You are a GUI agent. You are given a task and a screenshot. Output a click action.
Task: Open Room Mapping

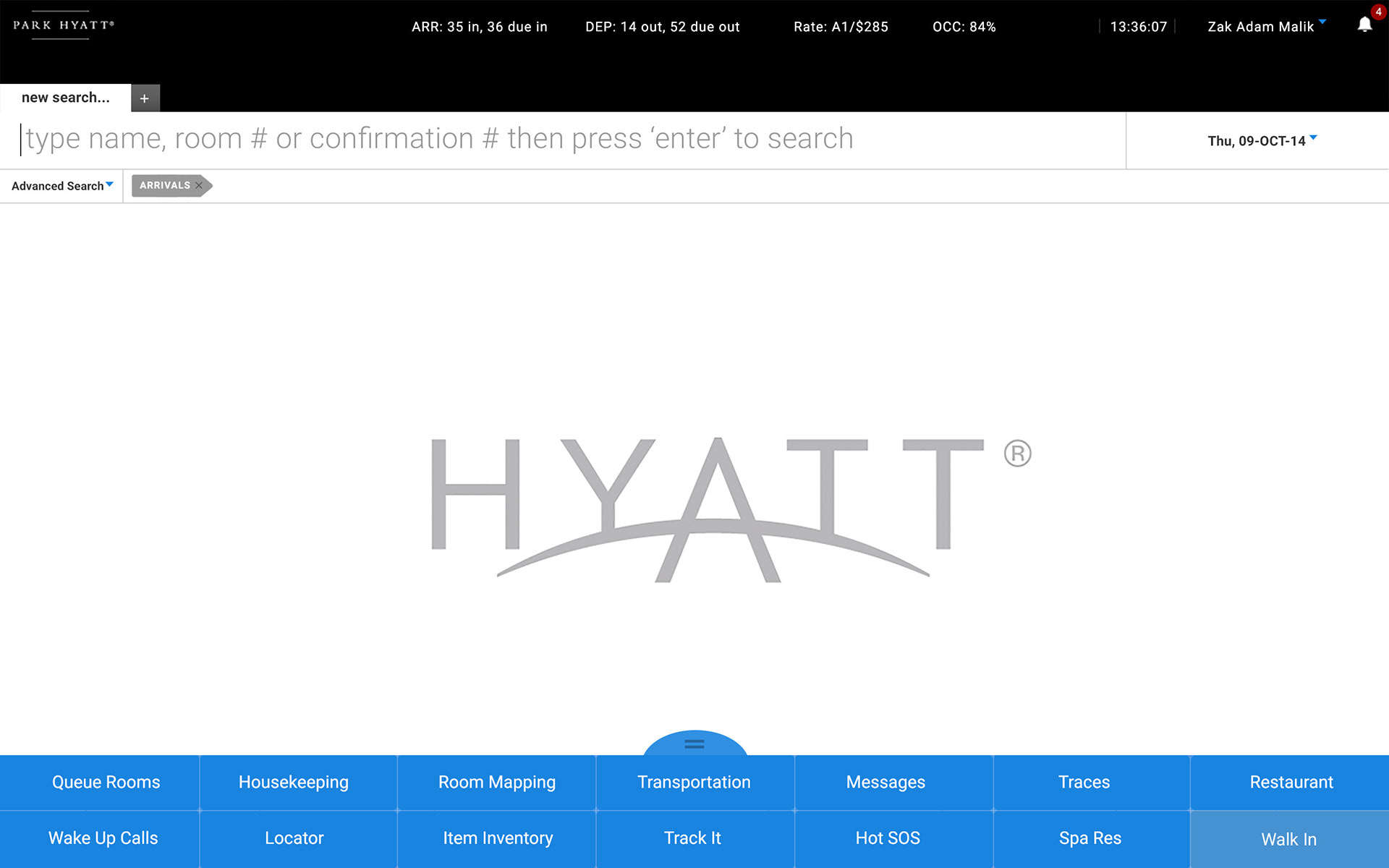(497, 783)
